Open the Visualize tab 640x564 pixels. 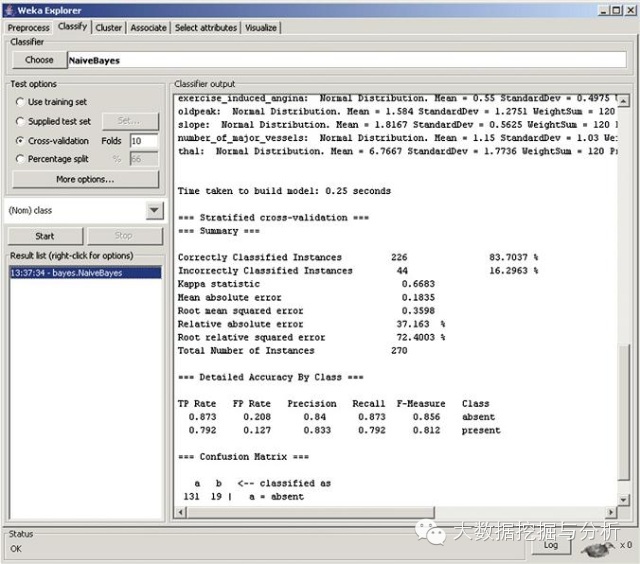(261, 28)
